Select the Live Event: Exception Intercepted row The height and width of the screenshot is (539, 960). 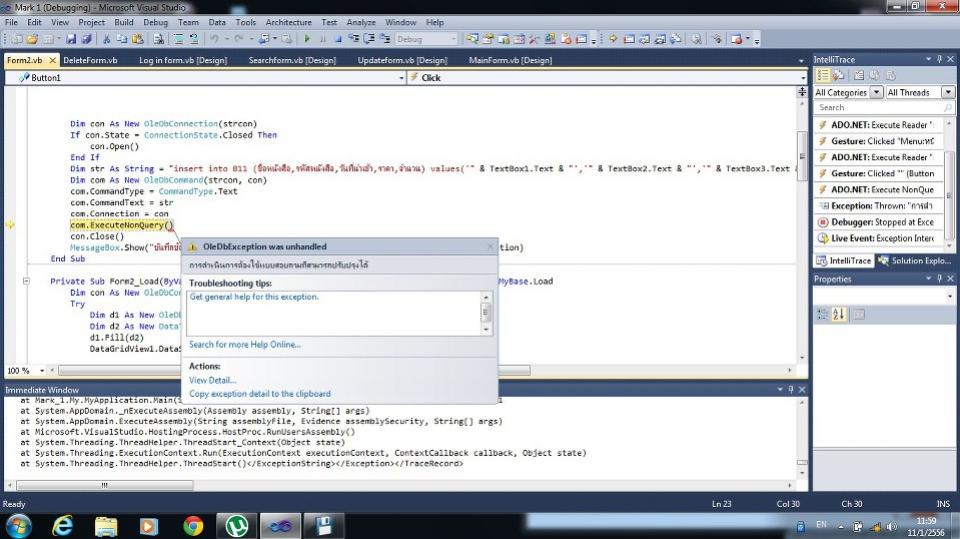tap(879, 238)
